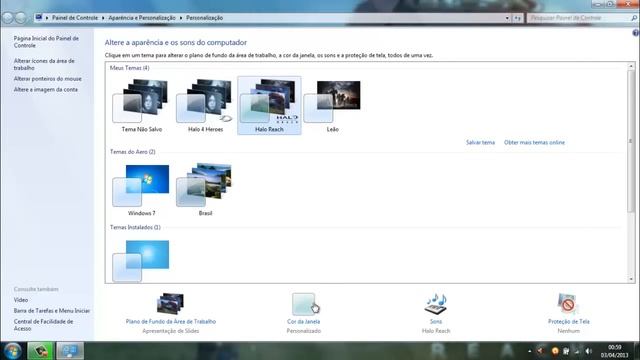Click the address bar refresh button
The image size is (640, 360).
(517, 18)
